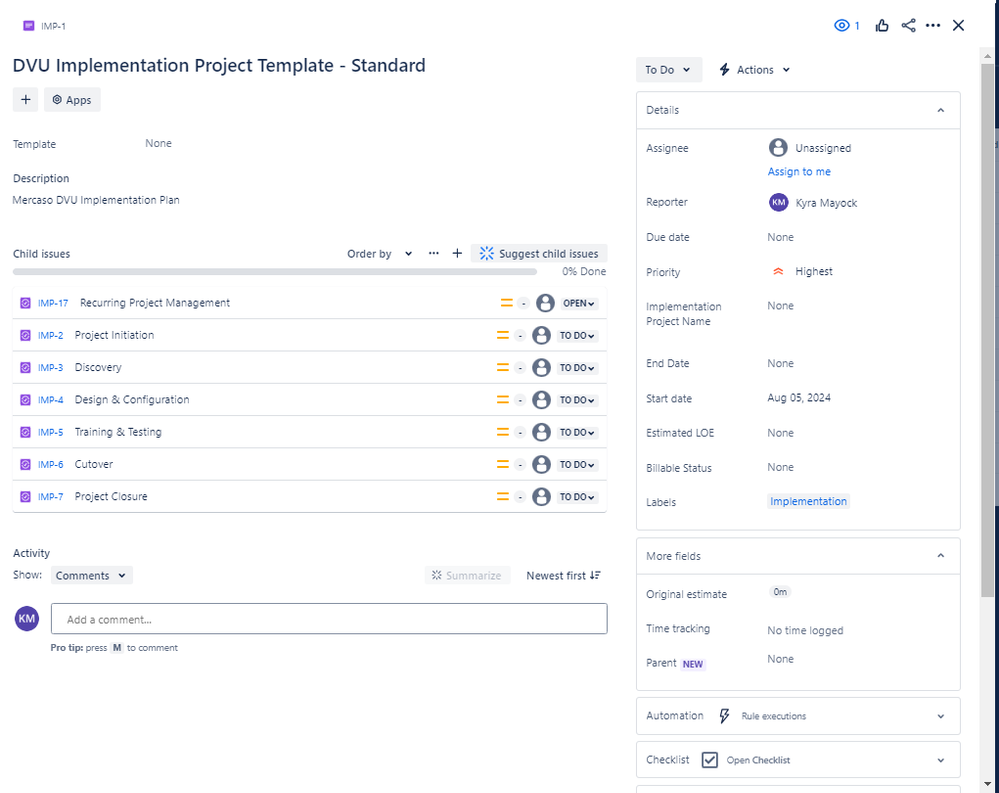Close the issue dialog with X

click(x=958, y=25)
